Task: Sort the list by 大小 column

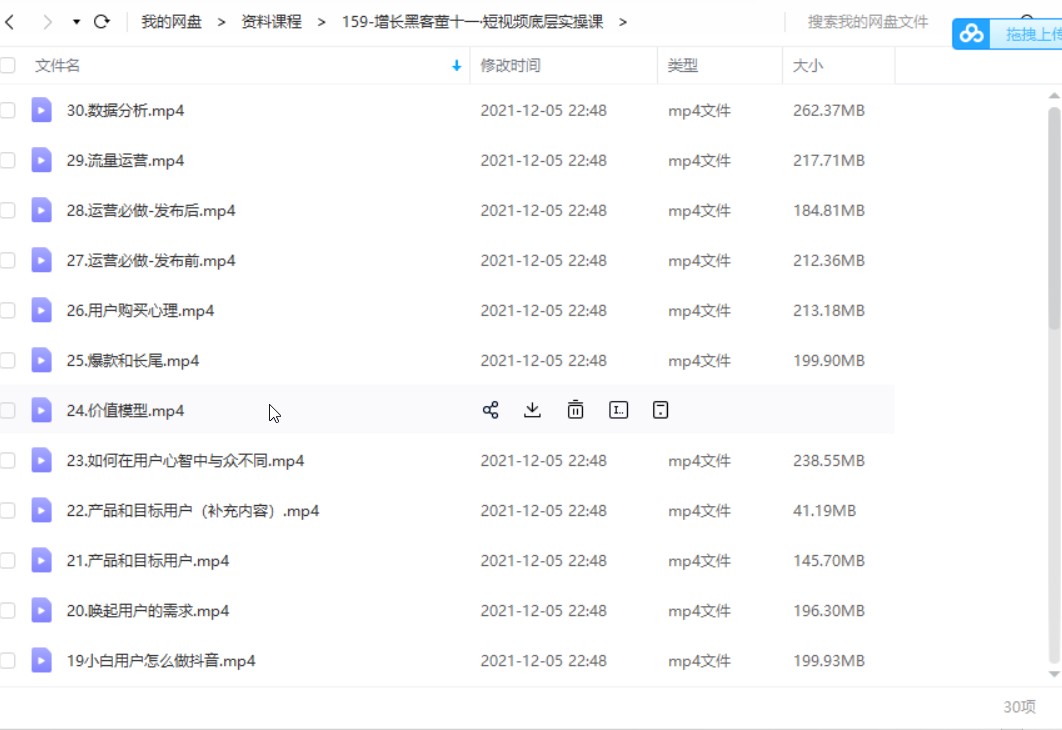Action: pos(807,65)
